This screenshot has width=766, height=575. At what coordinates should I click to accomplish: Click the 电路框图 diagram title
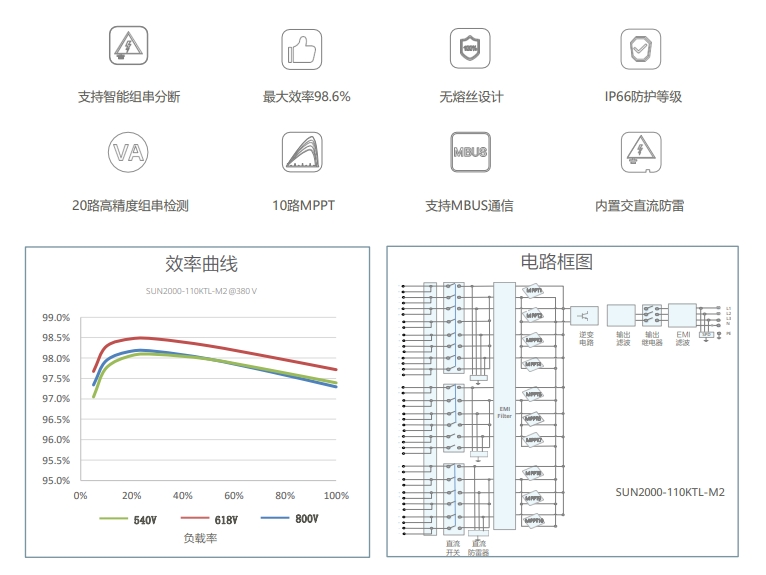tap(557, 262)
